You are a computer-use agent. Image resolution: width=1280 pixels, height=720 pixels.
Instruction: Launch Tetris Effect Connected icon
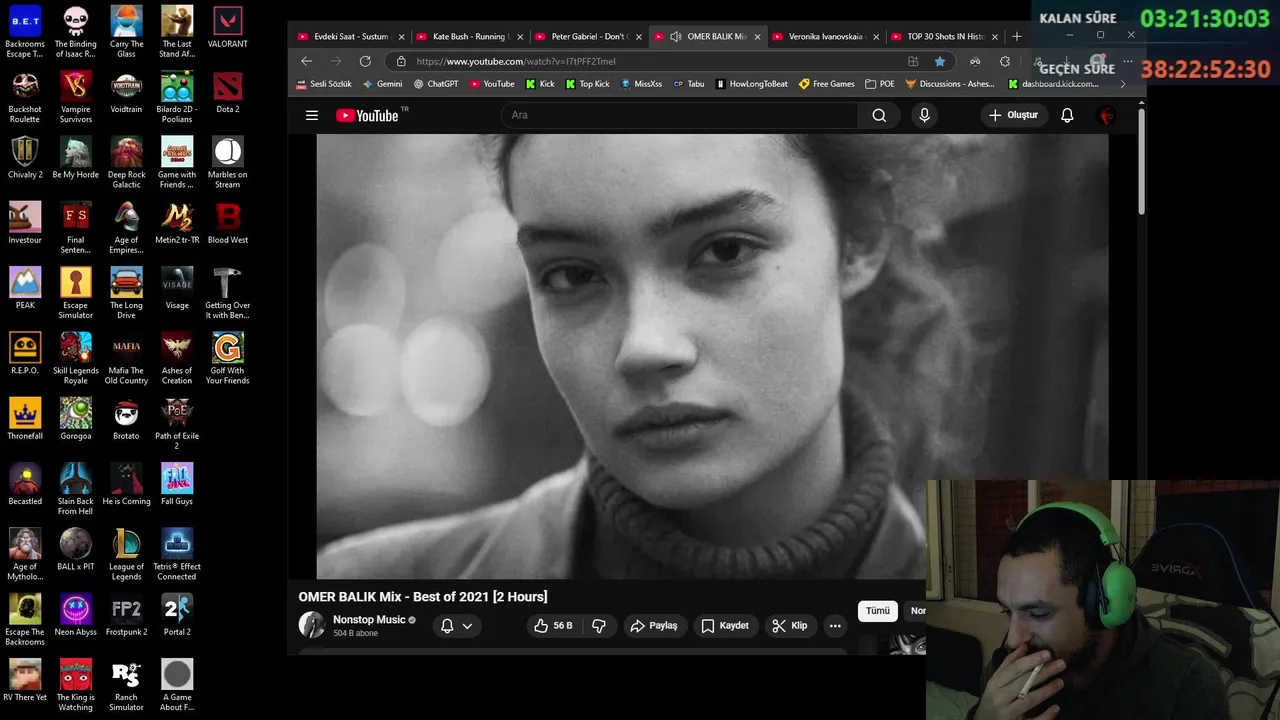[x=177, y=555]
